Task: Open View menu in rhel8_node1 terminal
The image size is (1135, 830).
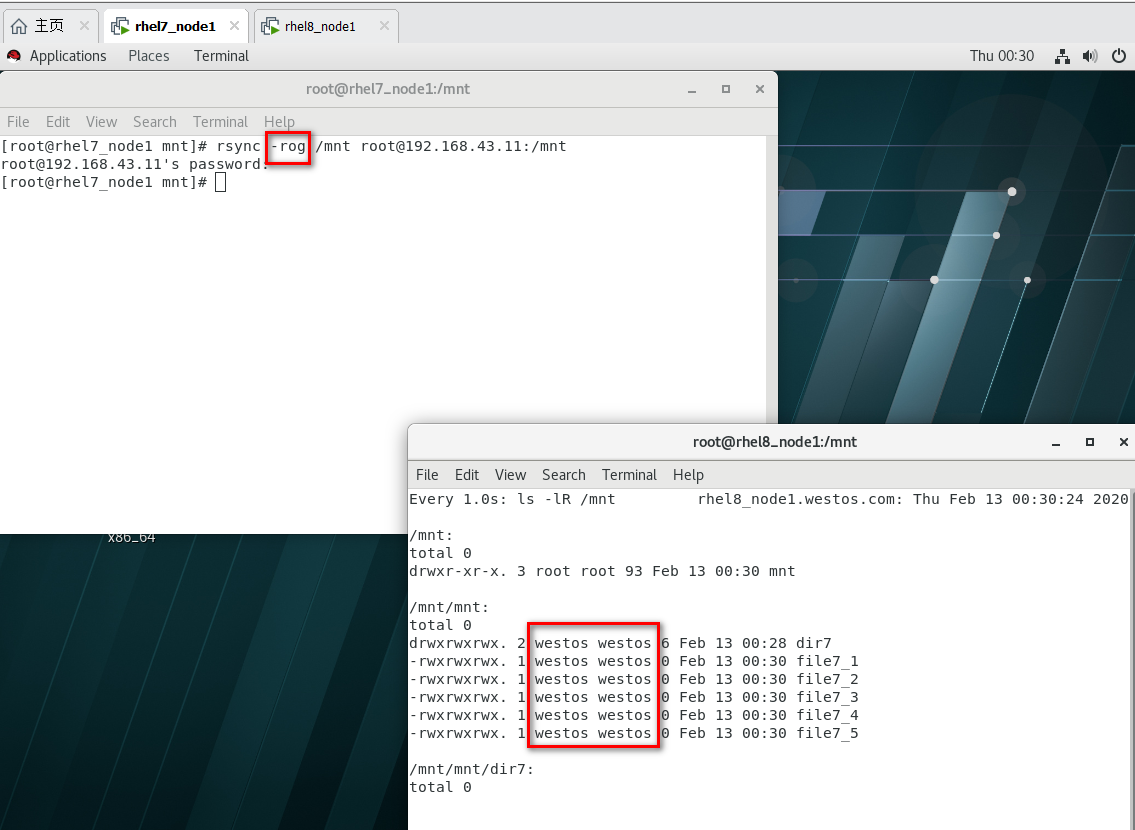Action: (510, 475)
